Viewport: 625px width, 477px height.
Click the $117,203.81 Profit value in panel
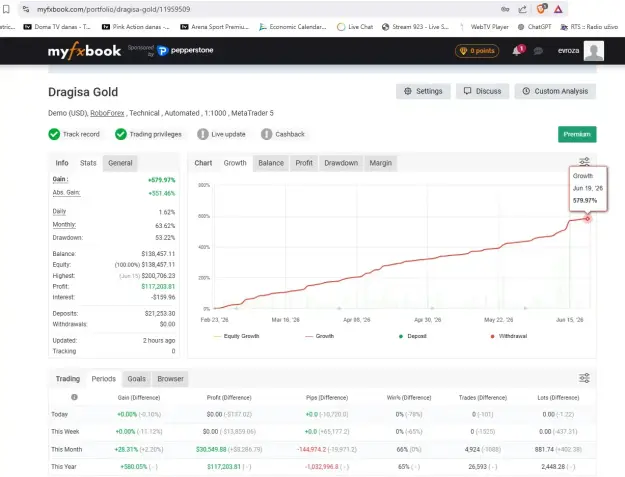tap(158, 287)
